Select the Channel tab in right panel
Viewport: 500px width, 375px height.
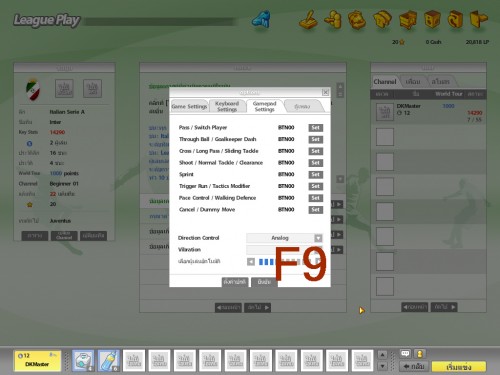coord(385,82)
